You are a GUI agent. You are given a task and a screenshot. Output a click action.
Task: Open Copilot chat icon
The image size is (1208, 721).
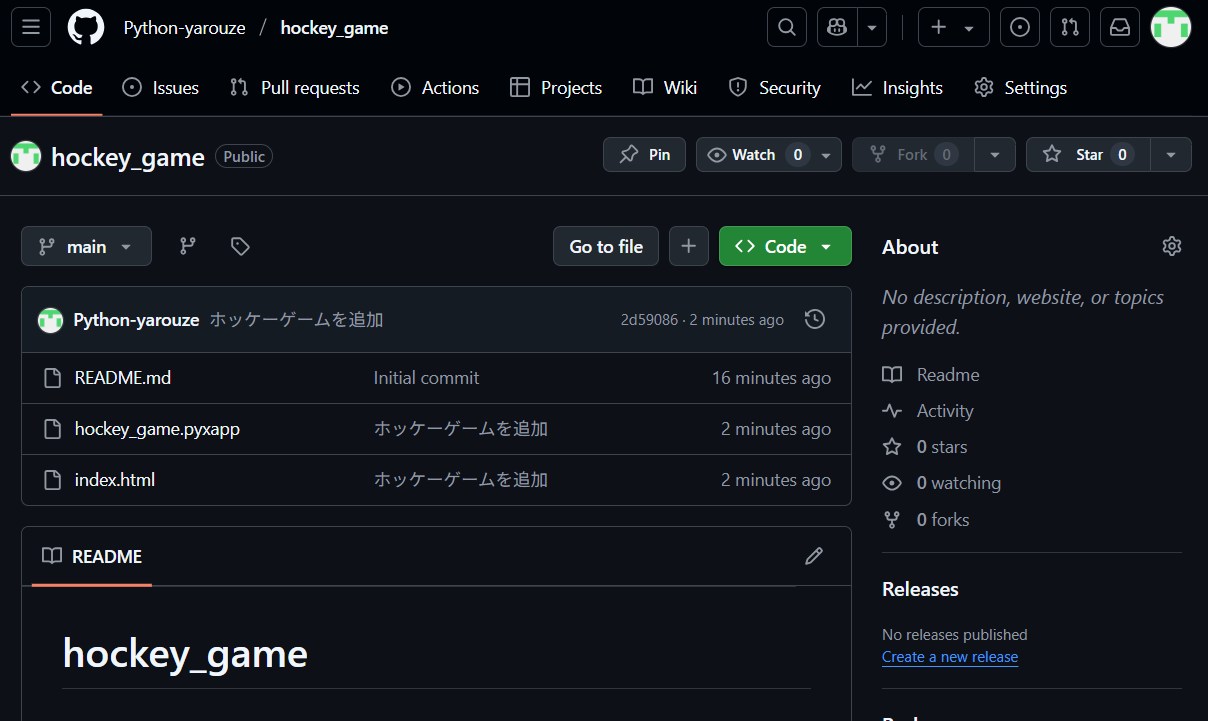(837, 27)
